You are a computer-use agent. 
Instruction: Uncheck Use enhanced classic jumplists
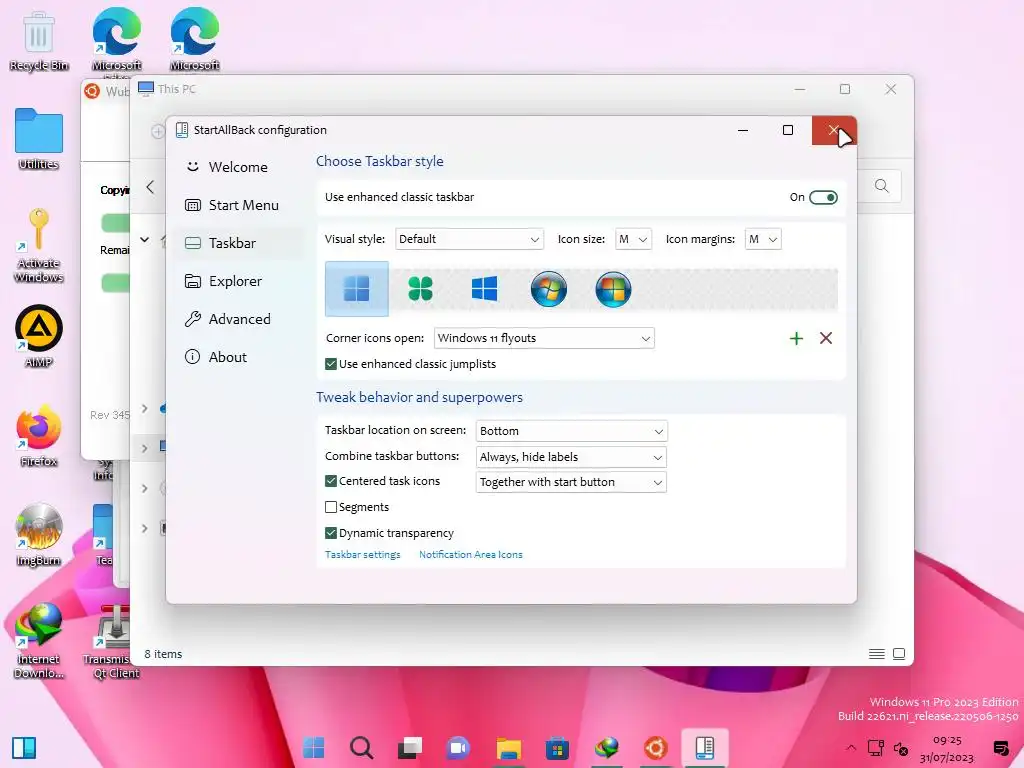(x=331, y=364)
